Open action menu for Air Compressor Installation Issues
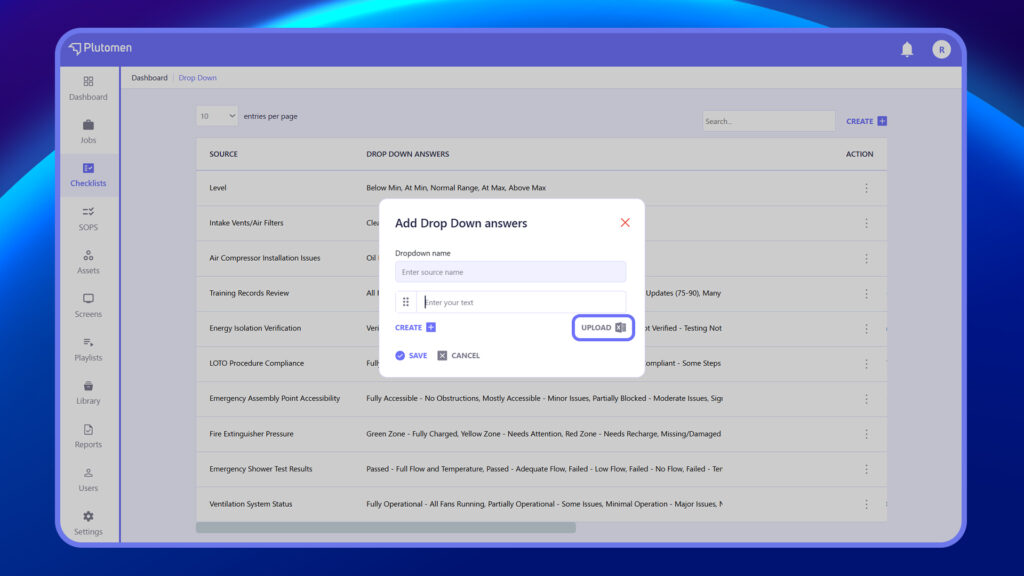This screenshot has height=576, width=1024. click(866, 259)
